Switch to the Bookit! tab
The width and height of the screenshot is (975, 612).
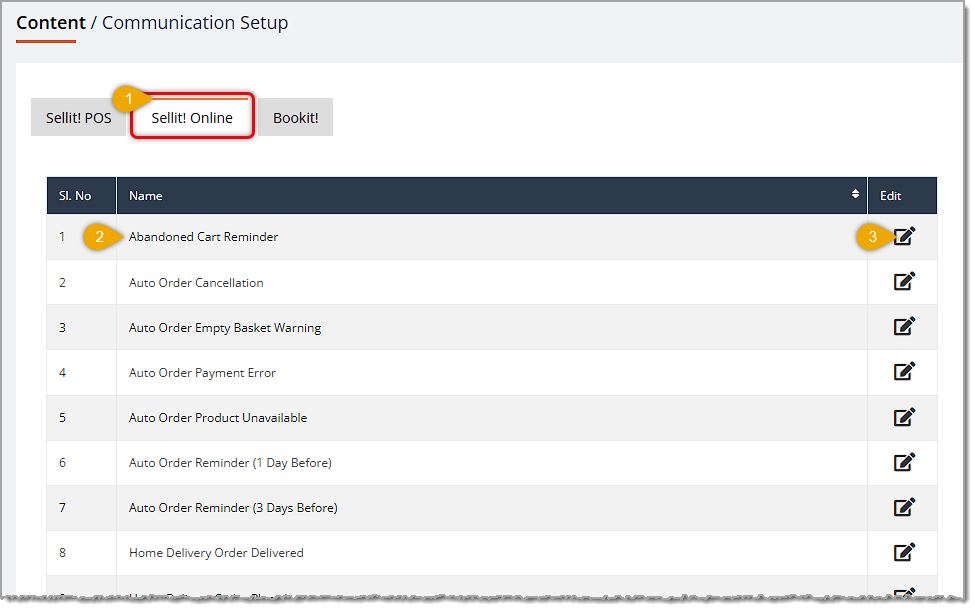click(x=295, y=118)
